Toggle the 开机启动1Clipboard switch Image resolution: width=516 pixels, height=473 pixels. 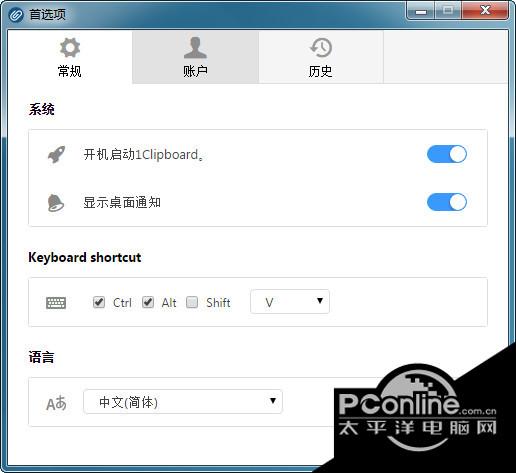(447, 154)
